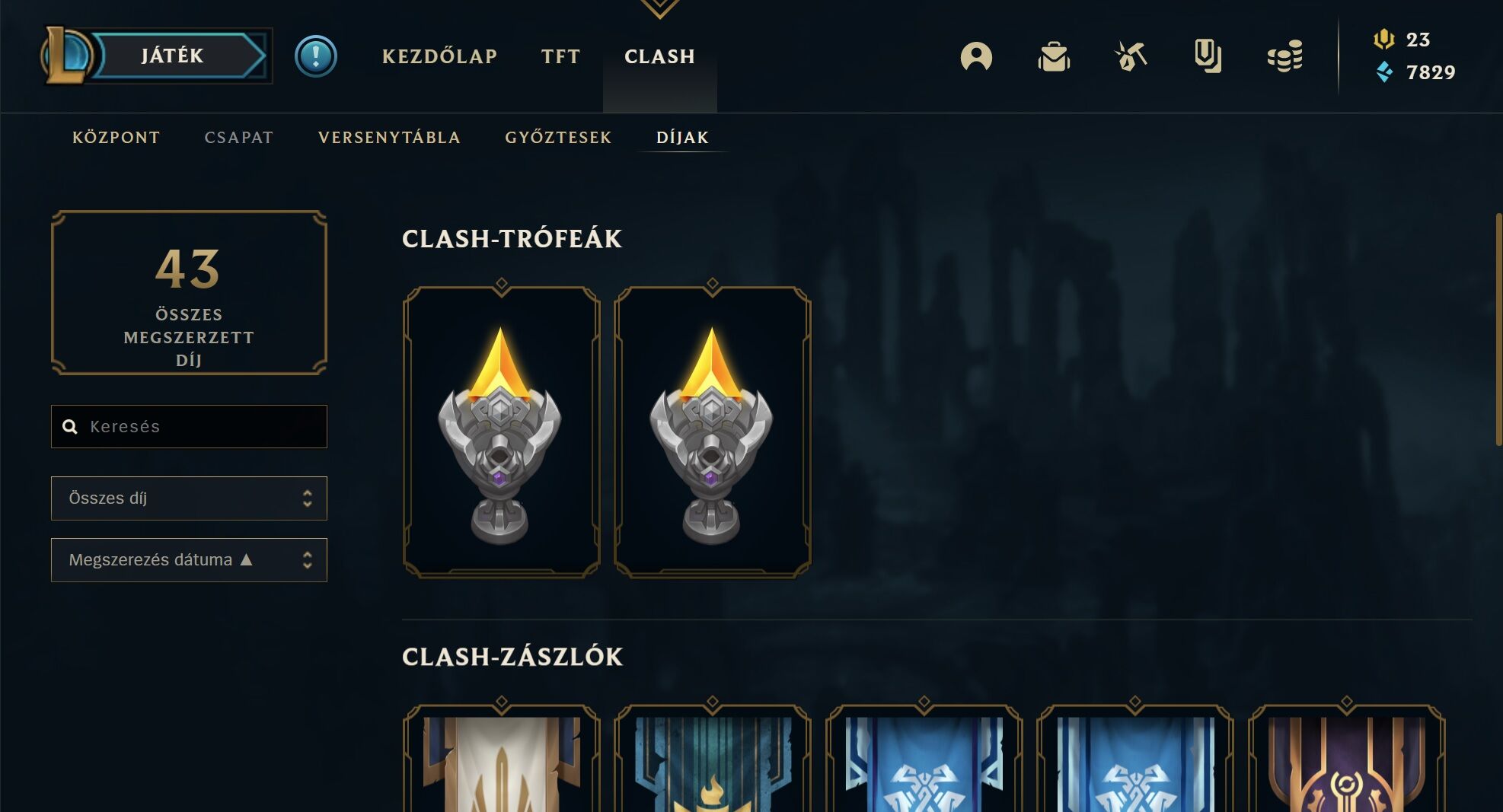Click the Keresés search field
The image size is (1503, 812).
pyautogui.click(x=189, y=426)
